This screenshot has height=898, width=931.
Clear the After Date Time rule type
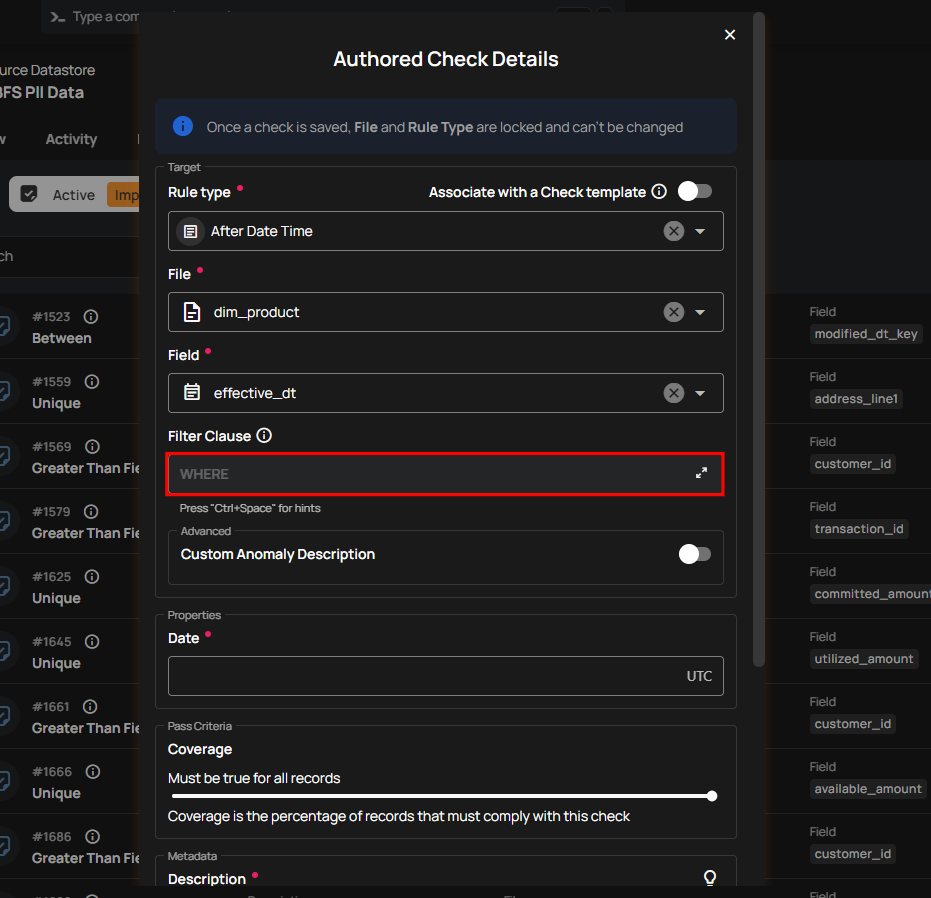point(674,231)
